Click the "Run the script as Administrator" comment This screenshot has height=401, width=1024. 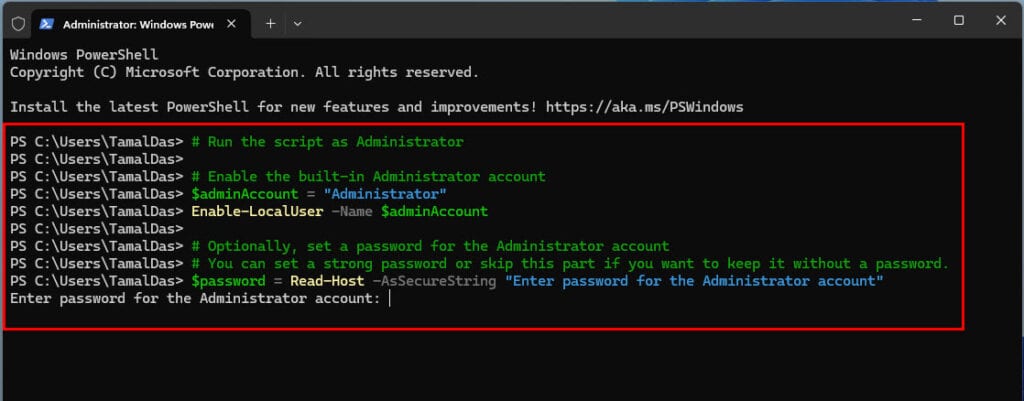327,142
